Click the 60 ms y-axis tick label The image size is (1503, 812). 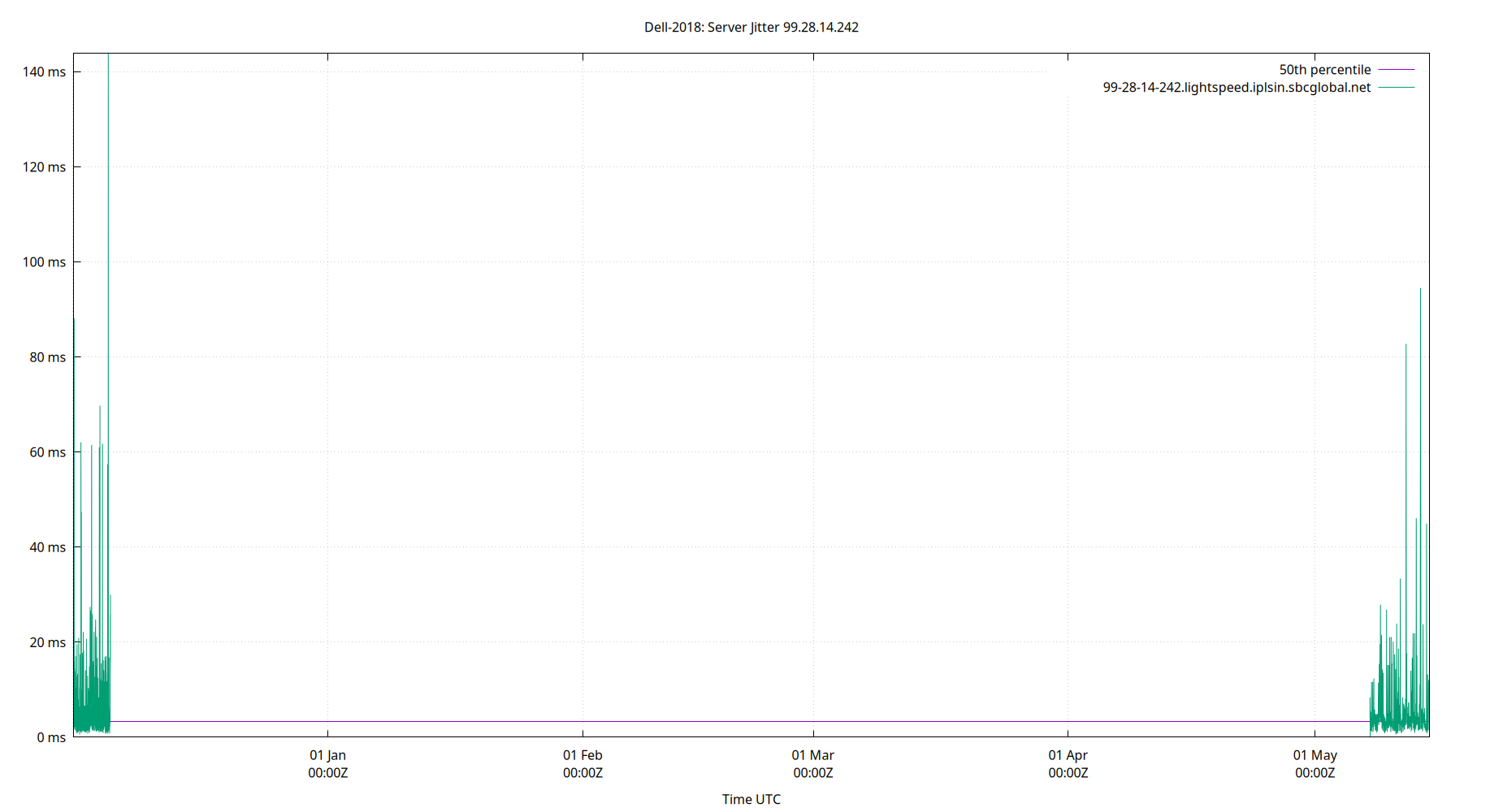click(x=46, y=452)
